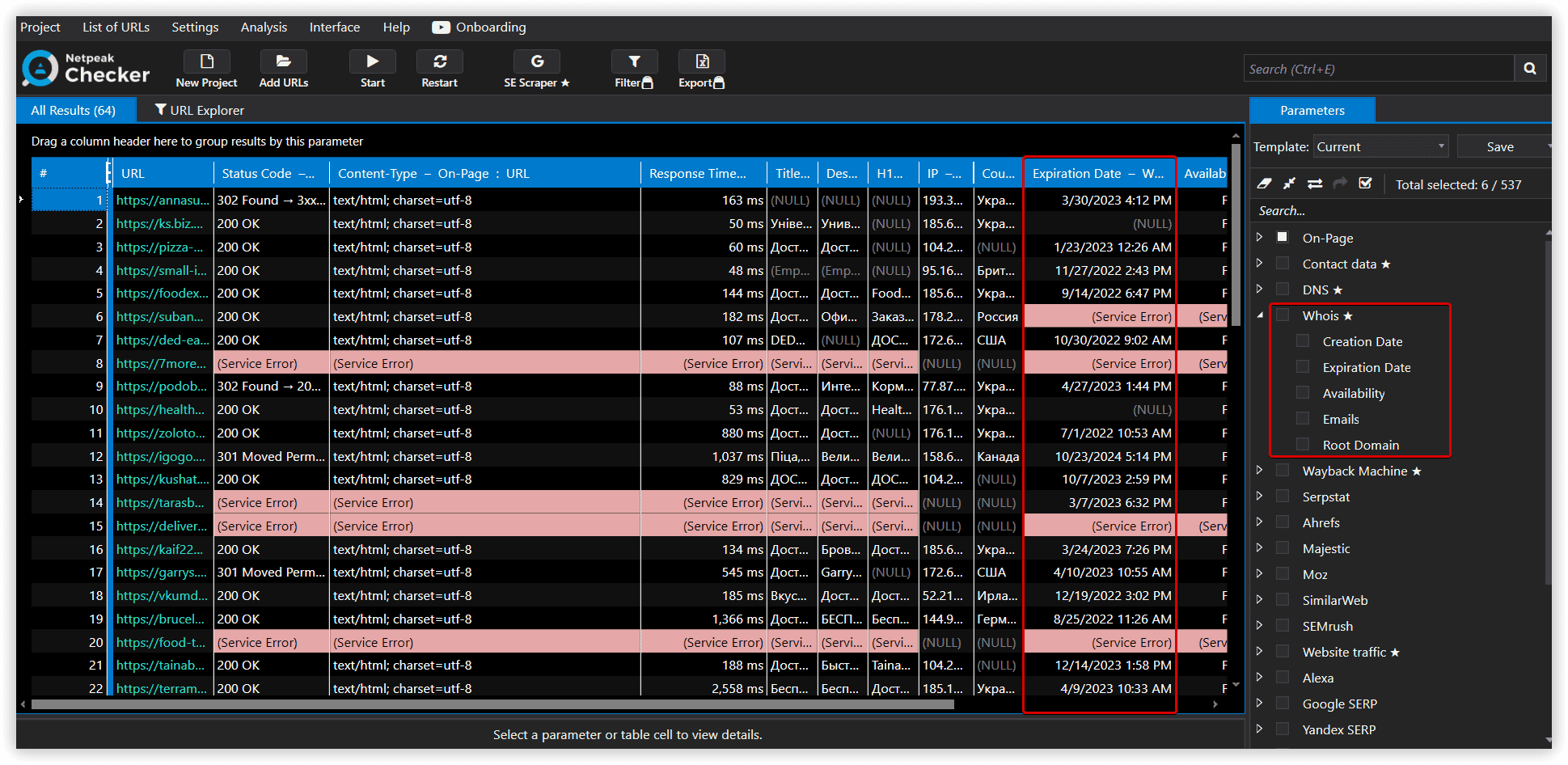
Task: Expand the Google SERP group
Action: click(1260, 704)
